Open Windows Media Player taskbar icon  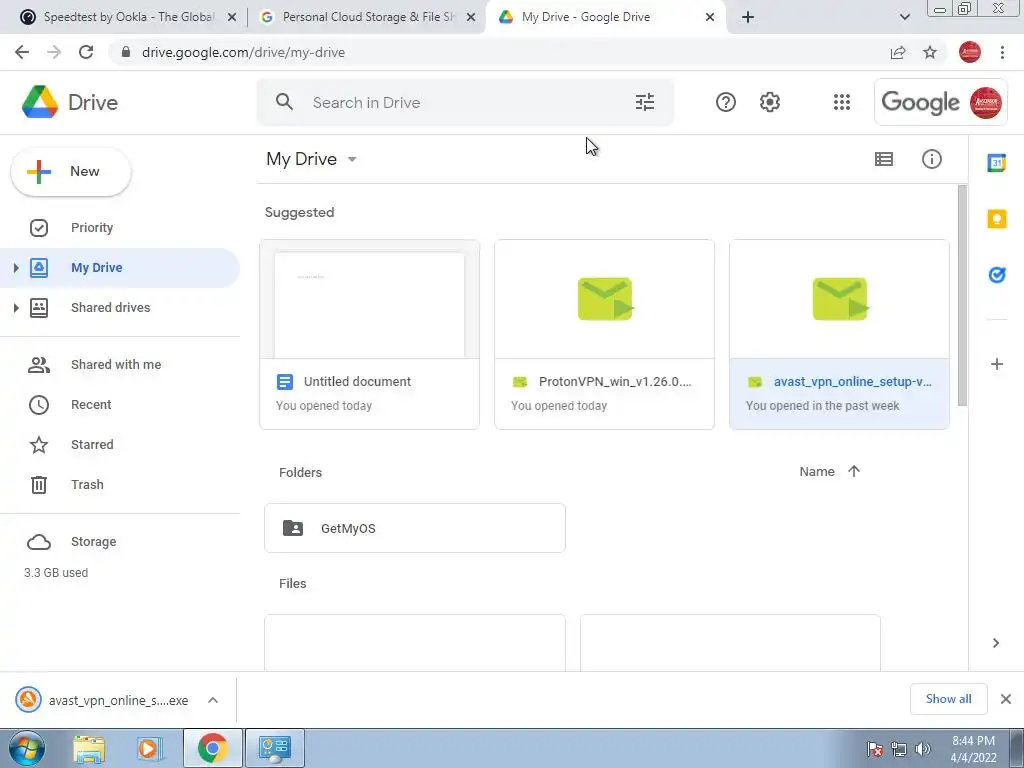click(x=150, y=748)
